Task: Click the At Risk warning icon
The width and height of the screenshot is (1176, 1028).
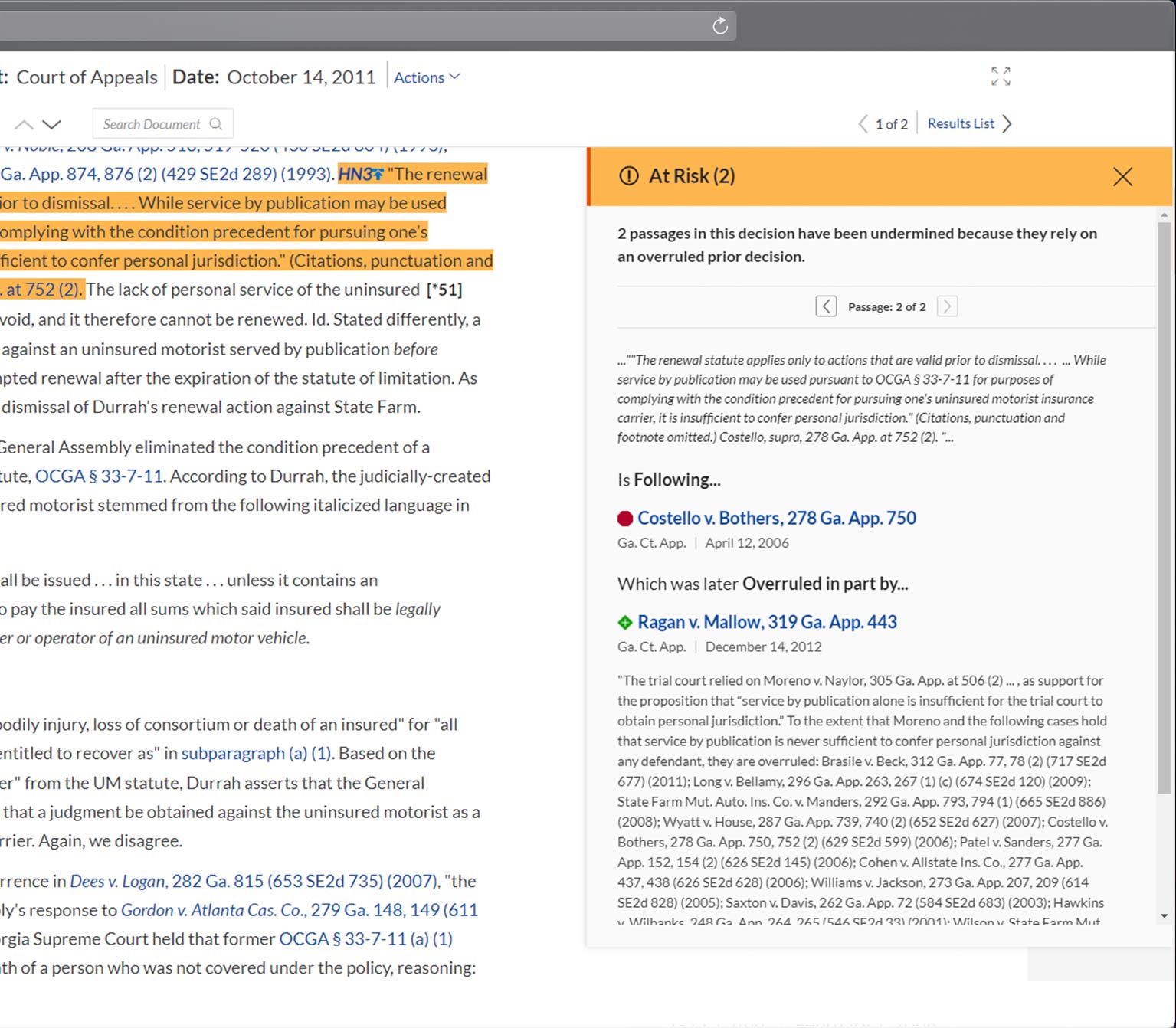Action: coord(628,176)
